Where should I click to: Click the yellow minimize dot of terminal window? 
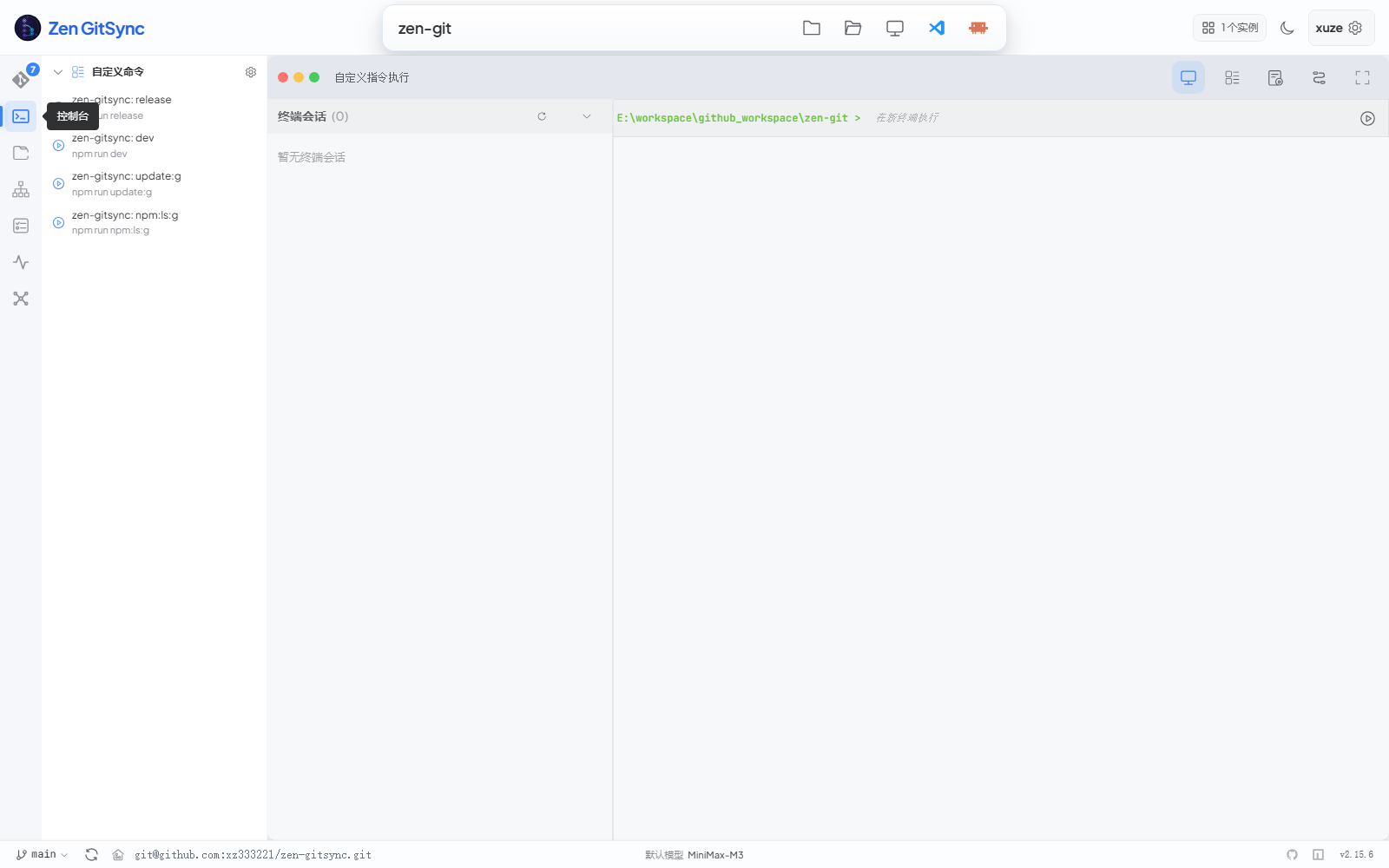click(x=299, y=77)
